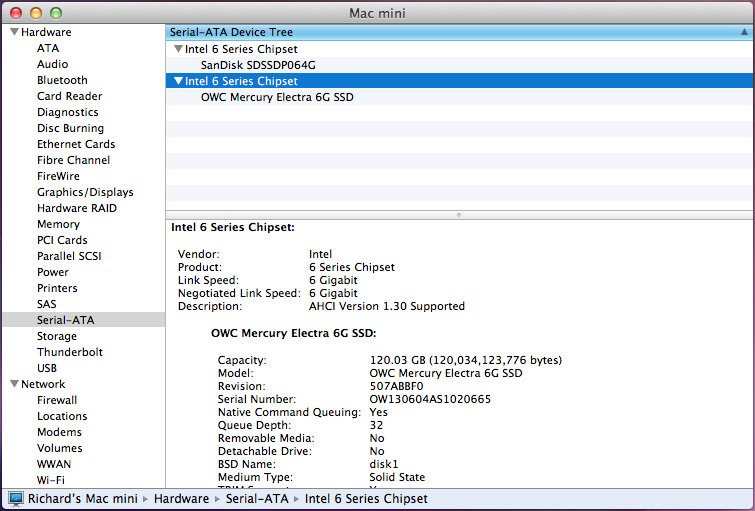Screen dimensions: 755x511
Task: Open the Power section
Action: [x=53, y=272]
